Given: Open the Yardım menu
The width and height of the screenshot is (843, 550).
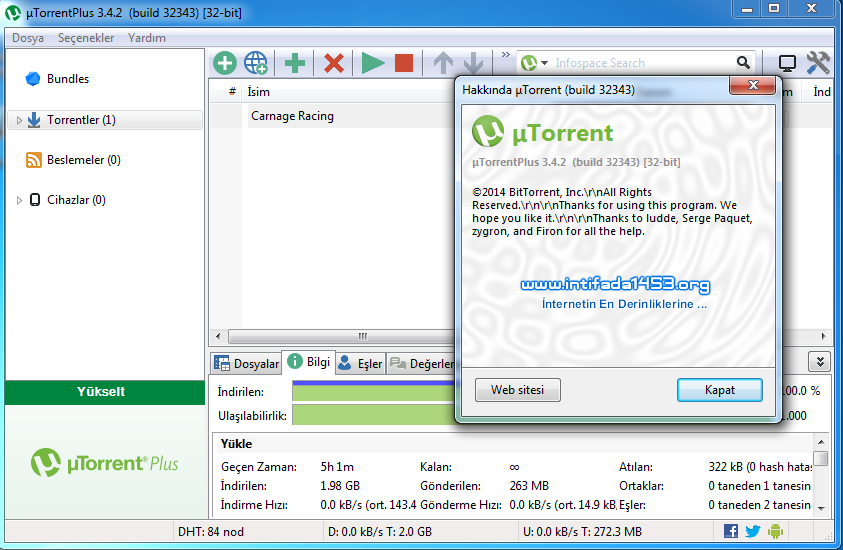Looking at the screenshot, I should 147,38.
